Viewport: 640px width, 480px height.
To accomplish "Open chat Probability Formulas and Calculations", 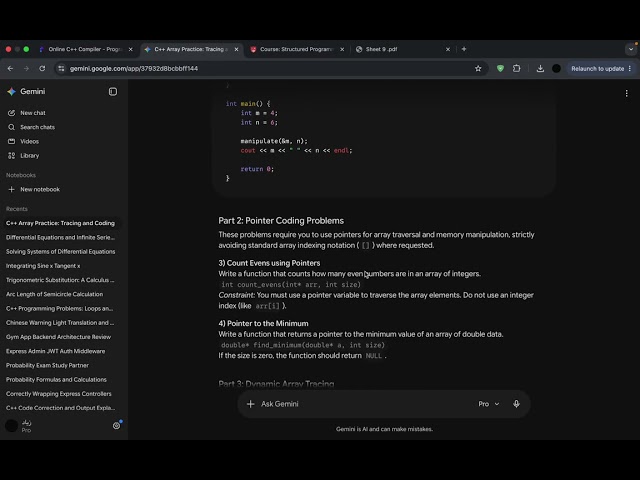I will [56, 380].
